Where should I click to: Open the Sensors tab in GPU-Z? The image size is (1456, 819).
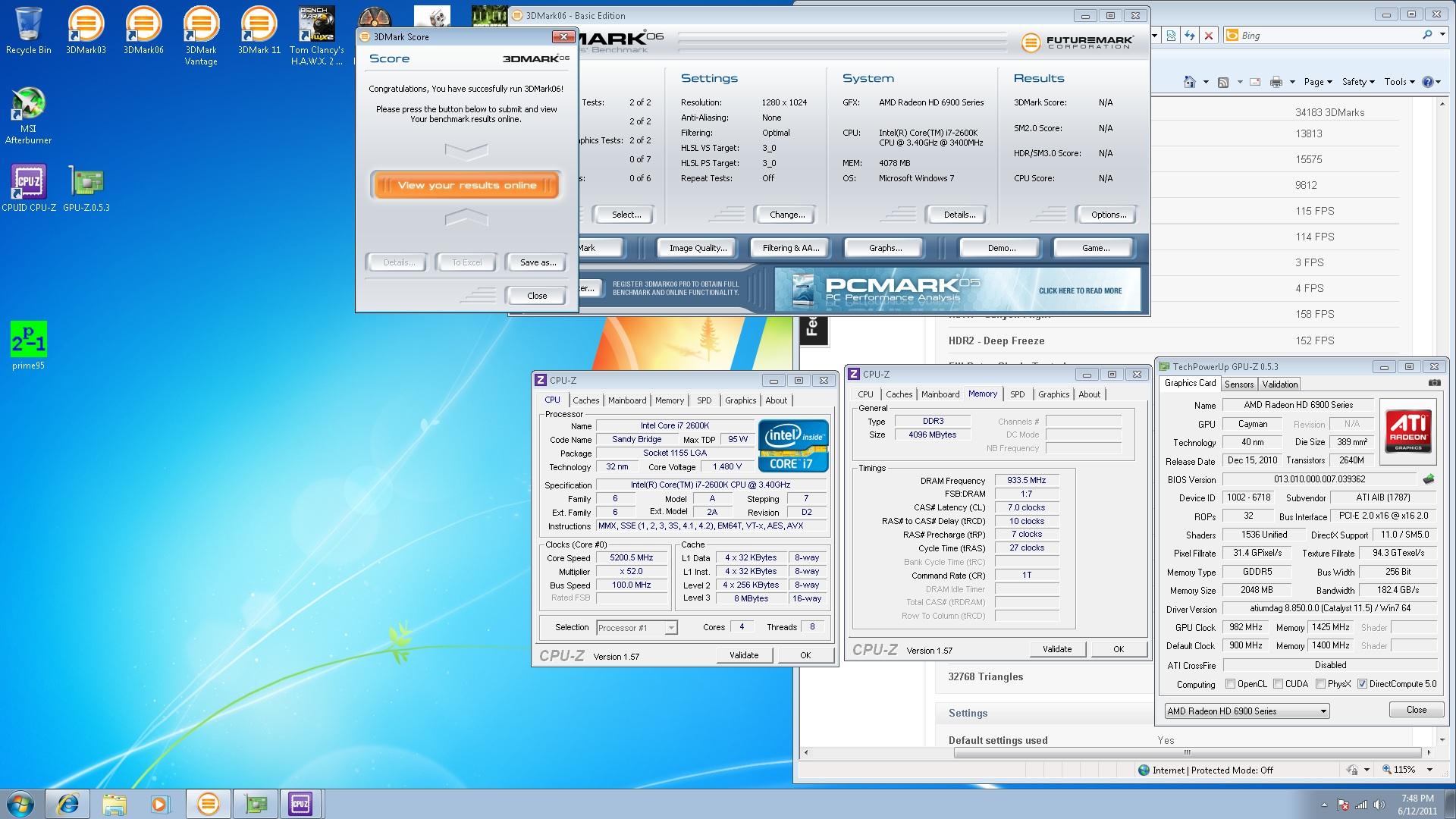[x=1239, y=384]
